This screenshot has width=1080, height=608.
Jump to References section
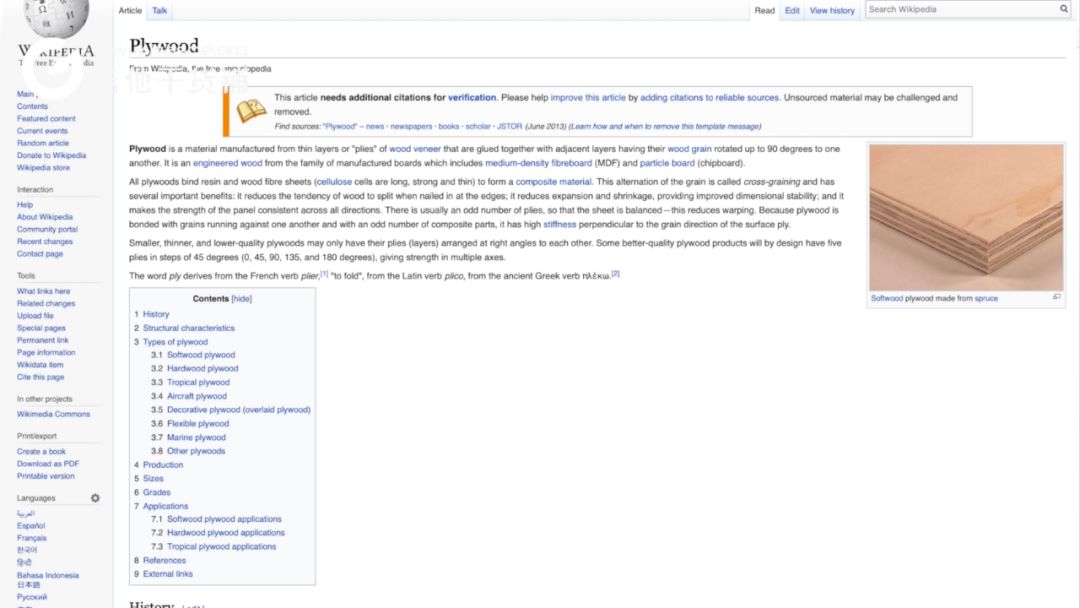[x=165, y=560]
